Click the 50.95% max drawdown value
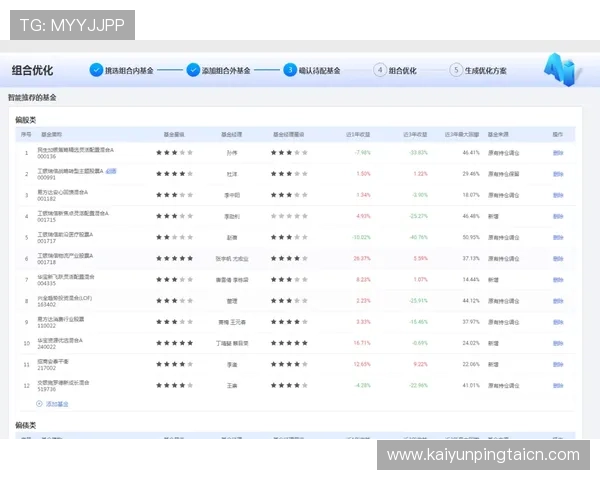Viewport: 600px width, 480px height. click(x=471, y=237)
